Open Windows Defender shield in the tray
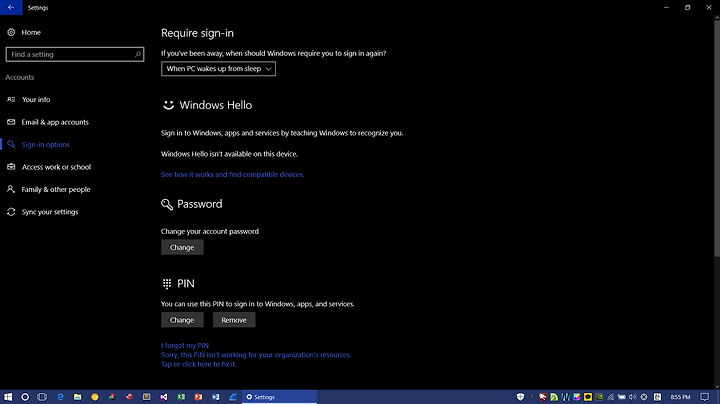720x404 pixels. [x=520, y=397]
